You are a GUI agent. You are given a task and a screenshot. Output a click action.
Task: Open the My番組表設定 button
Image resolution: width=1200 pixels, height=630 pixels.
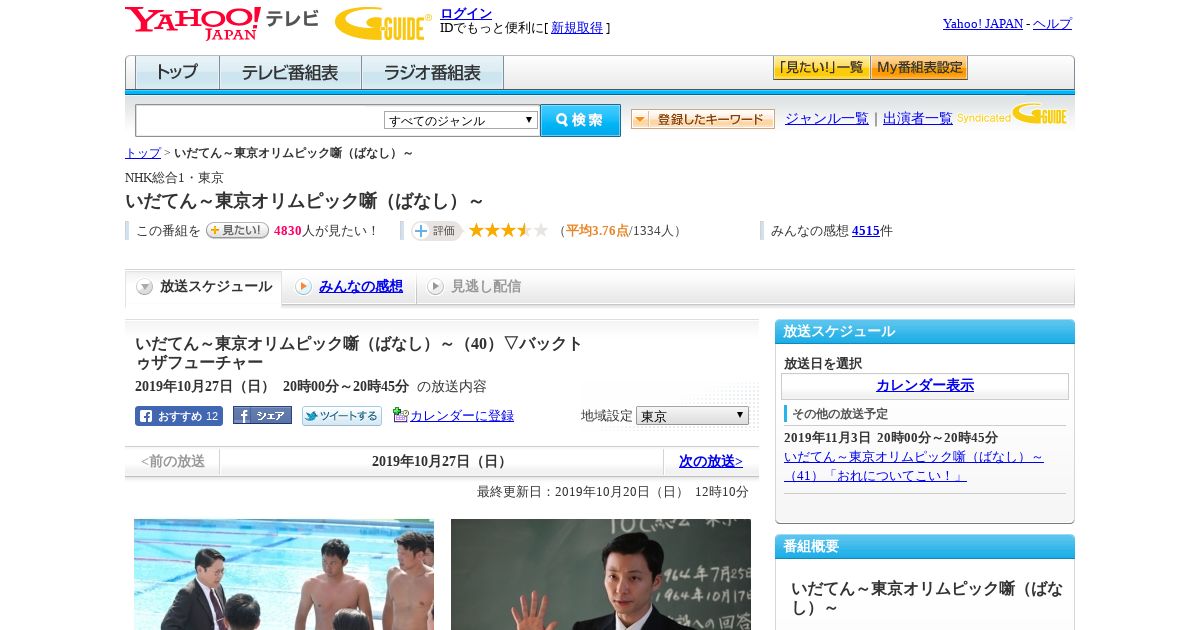919,68
